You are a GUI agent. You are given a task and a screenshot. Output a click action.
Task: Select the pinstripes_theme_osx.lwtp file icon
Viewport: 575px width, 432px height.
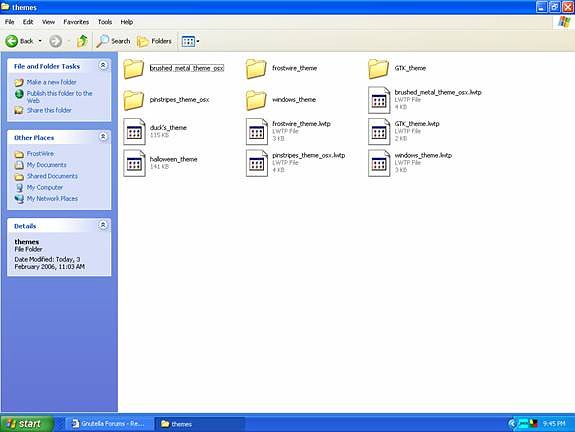click(x=257, y=163)
